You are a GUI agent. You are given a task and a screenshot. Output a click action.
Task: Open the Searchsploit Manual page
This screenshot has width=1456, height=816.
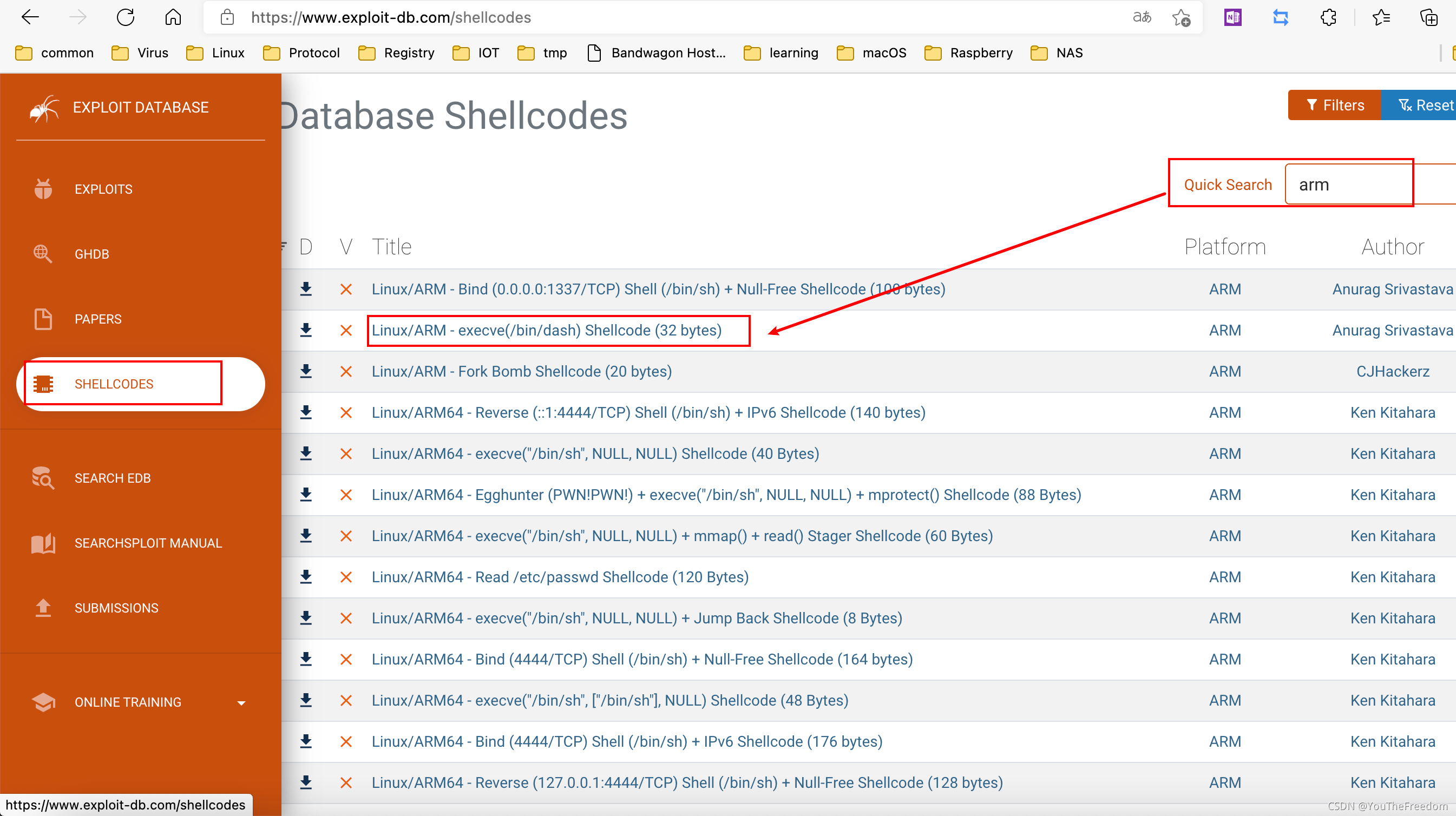(x=148, y=543)
